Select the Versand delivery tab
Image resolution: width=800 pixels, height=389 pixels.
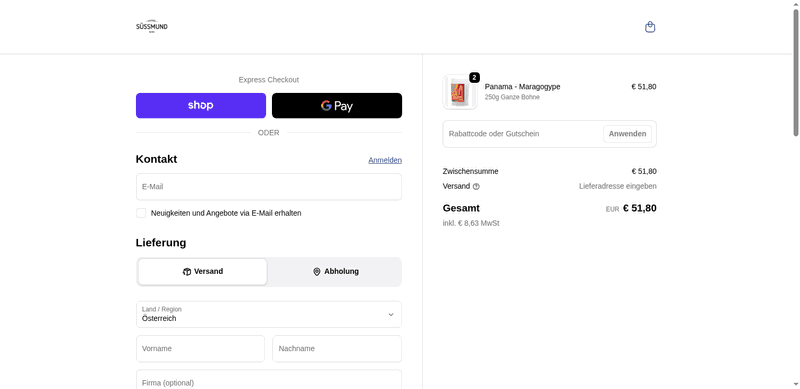pyautogui.click(x=203, y=272)
